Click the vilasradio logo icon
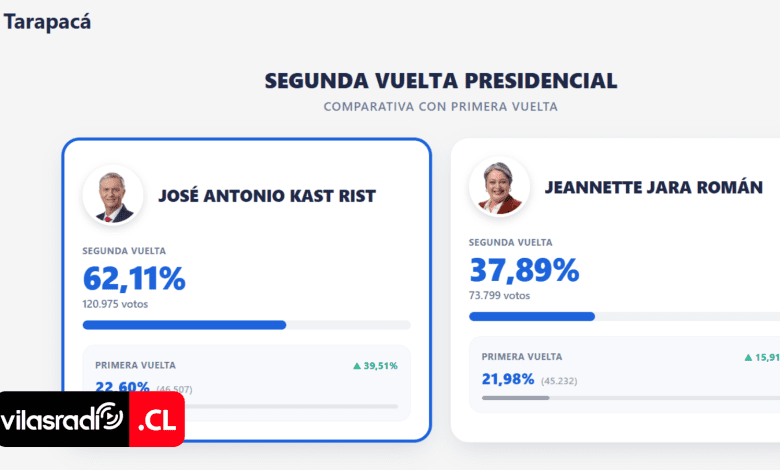Image resolution: width=780 pixels, height=470 pixels. click(x=108, y=417)
